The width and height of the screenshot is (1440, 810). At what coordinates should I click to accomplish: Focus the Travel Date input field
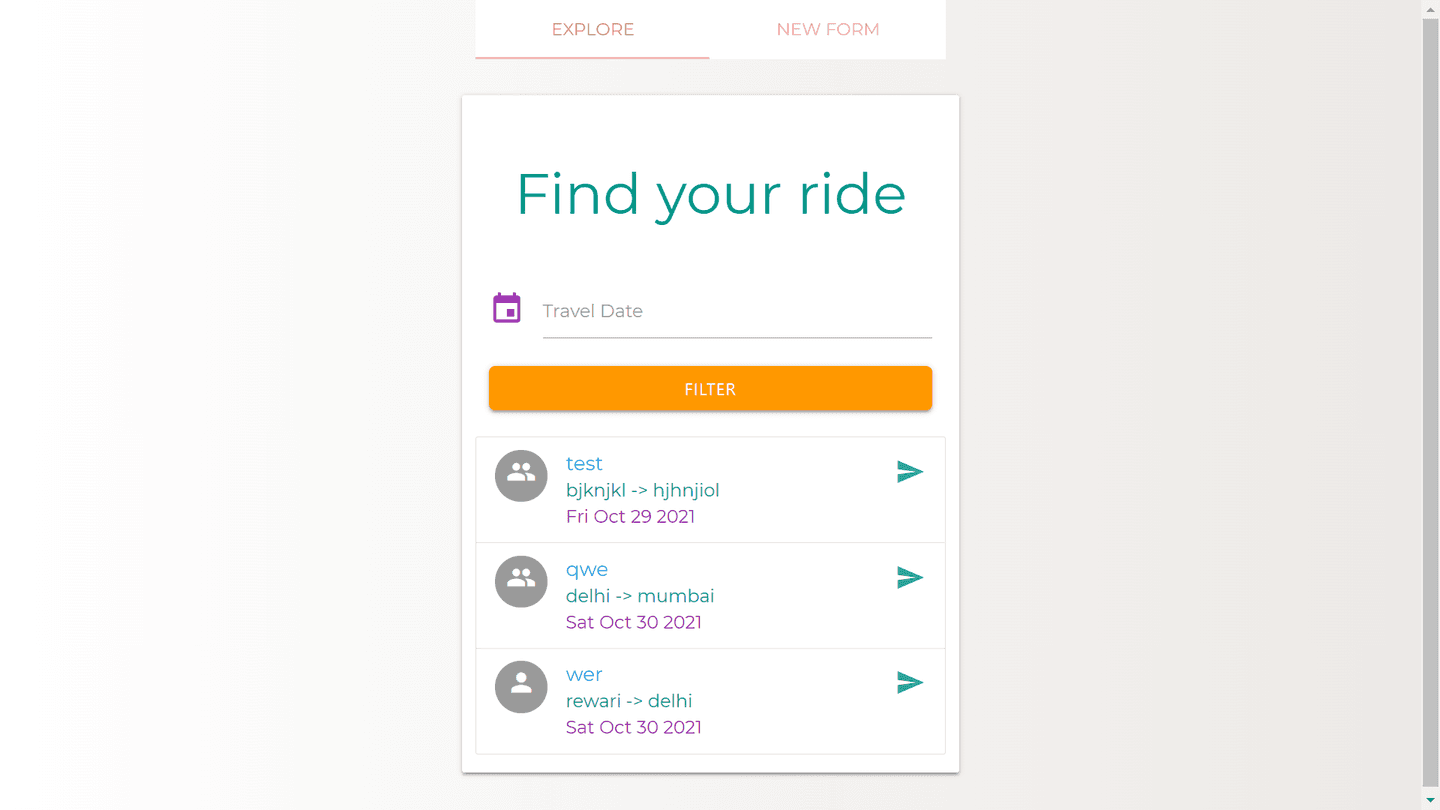click(737, 312)
